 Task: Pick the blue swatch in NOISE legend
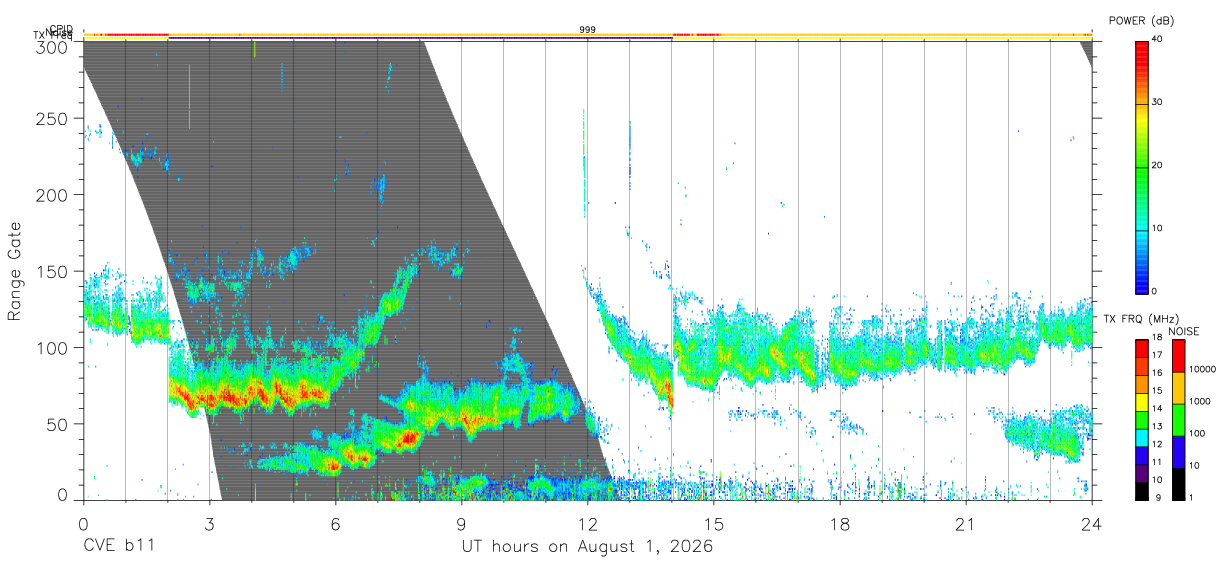point(1178,452)
